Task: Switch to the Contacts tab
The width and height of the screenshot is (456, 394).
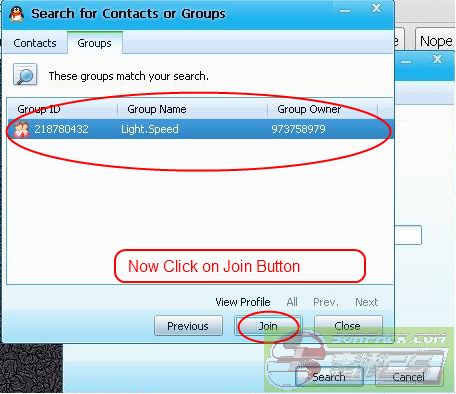Action: click(x=35, y=43)
